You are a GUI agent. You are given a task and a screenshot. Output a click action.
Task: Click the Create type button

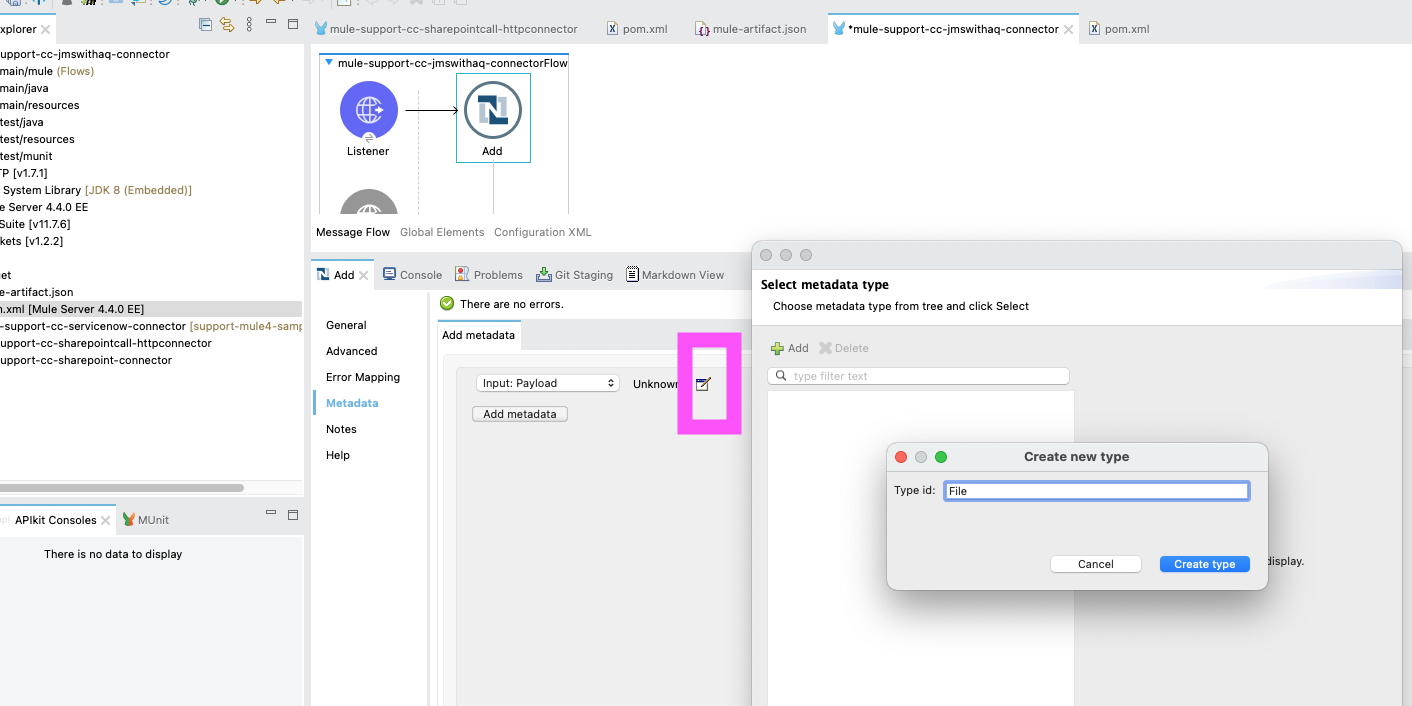tap(1204, 564)
